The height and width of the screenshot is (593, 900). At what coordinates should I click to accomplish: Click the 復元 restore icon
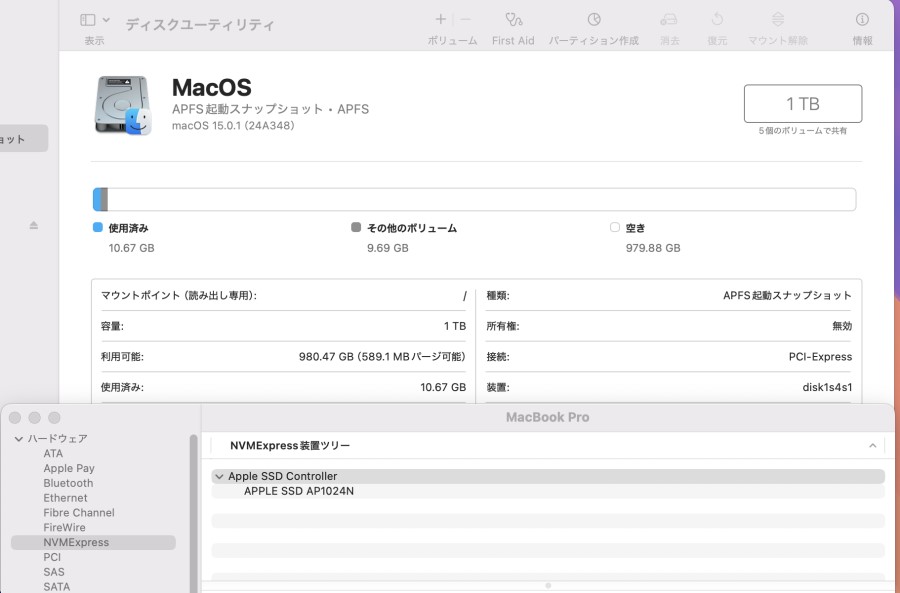[x=717, y=20]
